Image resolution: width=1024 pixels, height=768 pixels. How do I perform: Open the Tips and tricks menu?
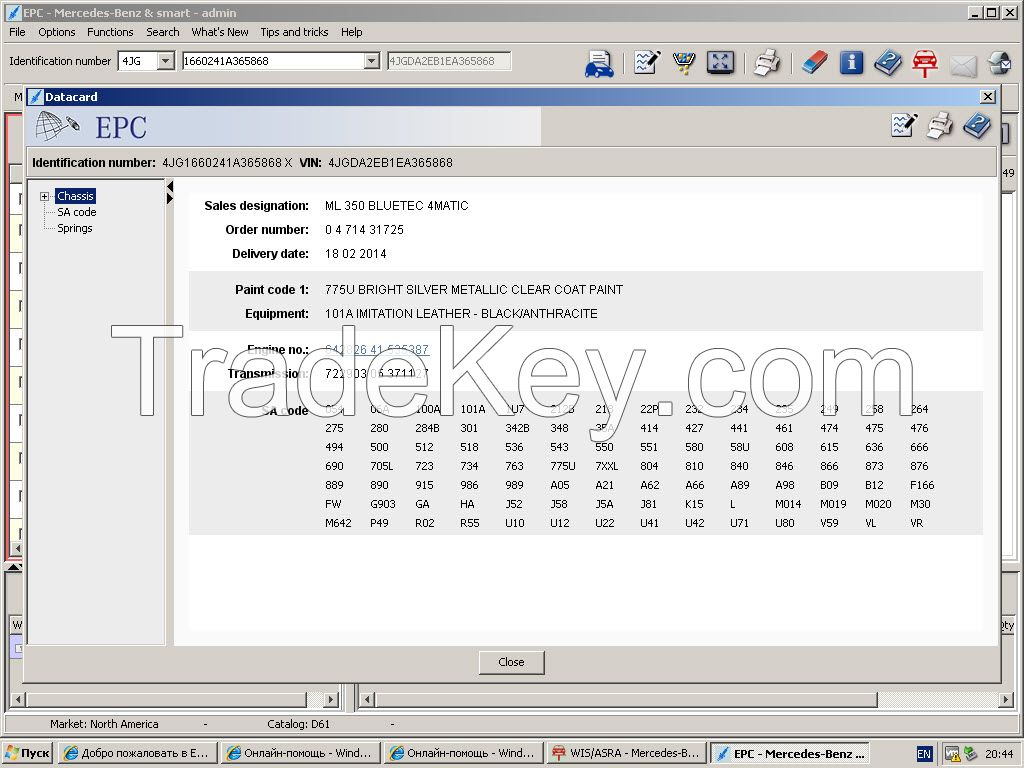click(294, 32)
